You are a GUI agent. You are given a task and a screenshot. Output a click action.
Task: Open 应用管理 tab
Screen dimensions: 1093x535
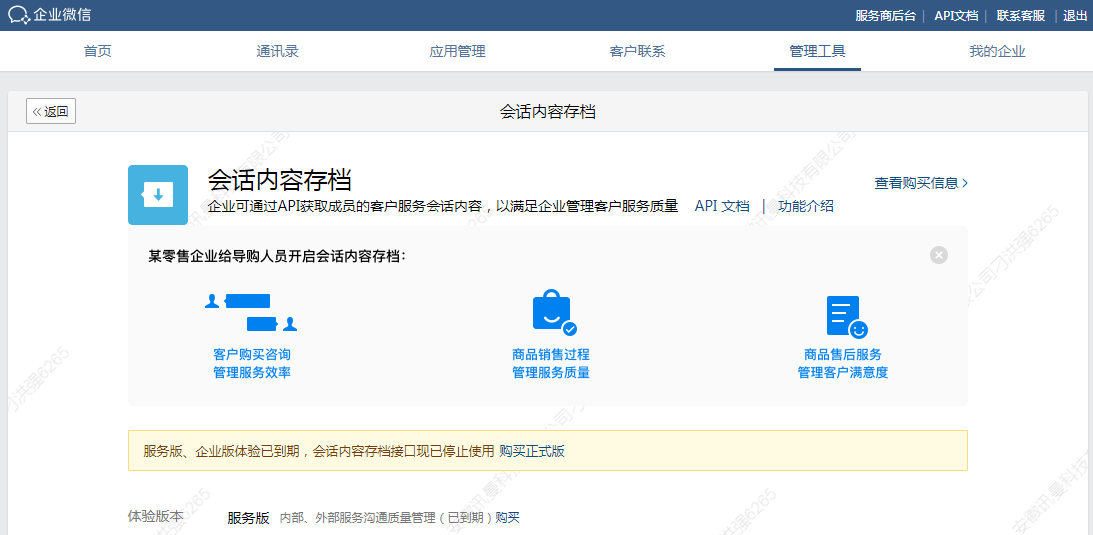point(457,52)
